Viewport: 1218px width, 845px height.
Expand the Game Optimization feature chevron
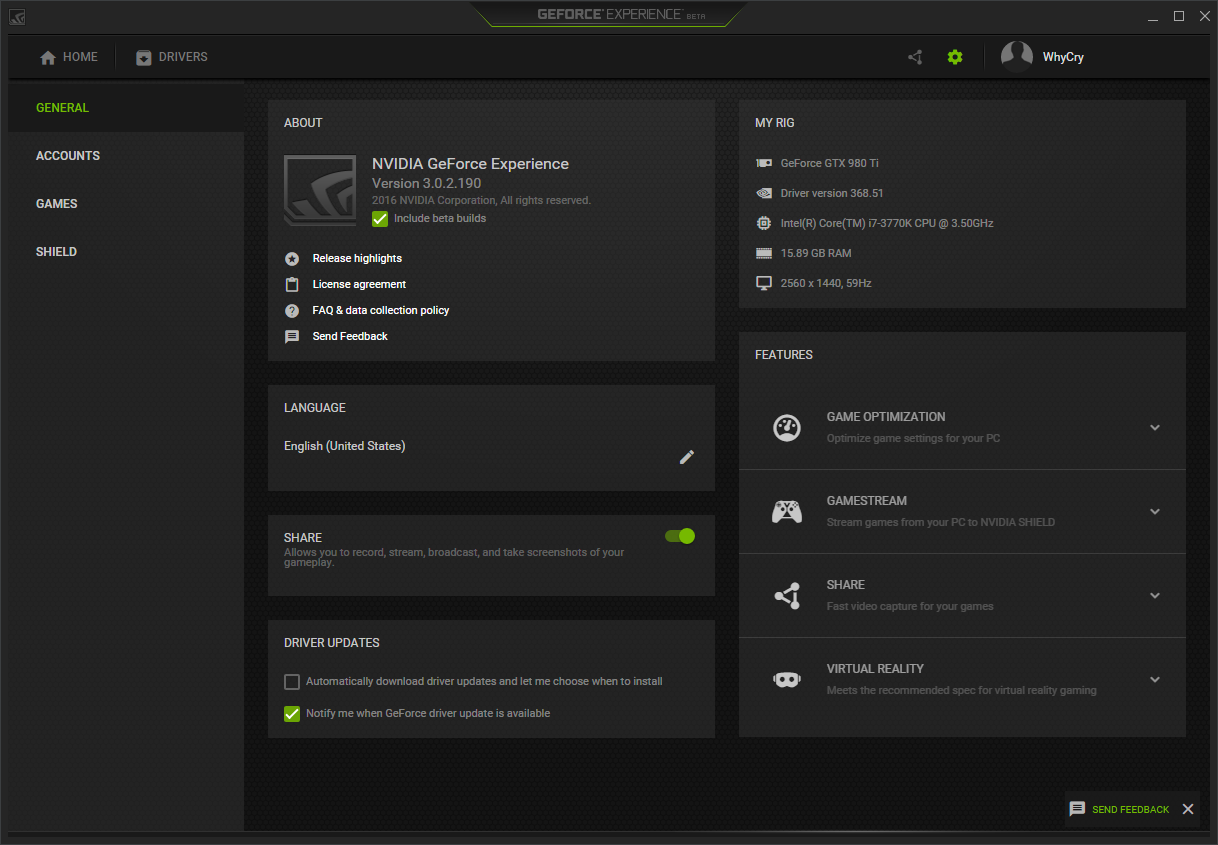pyautogui.click(x=1155, y=428)
